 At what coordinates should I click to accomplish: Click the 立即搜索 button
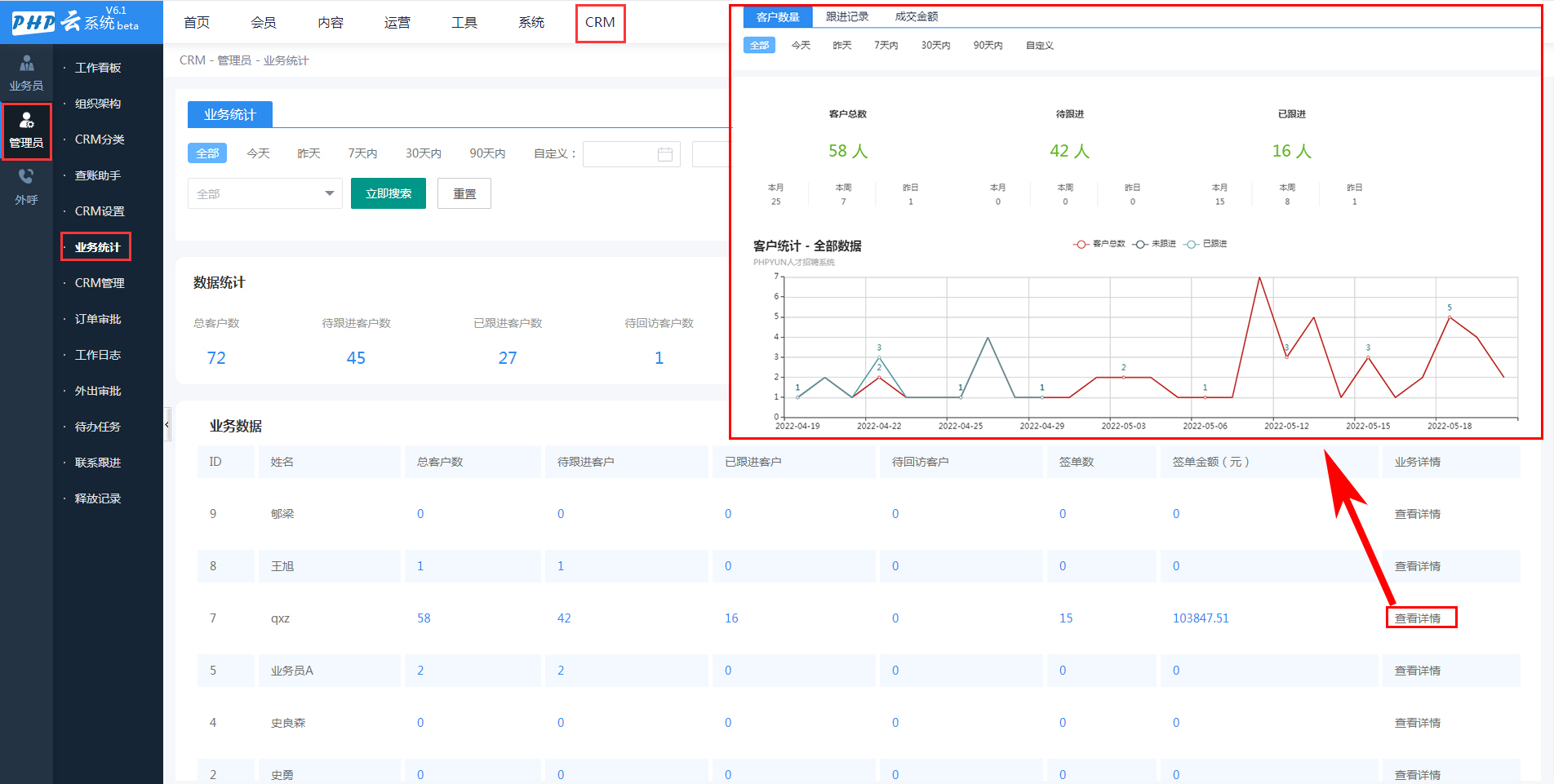click(388, 193)
